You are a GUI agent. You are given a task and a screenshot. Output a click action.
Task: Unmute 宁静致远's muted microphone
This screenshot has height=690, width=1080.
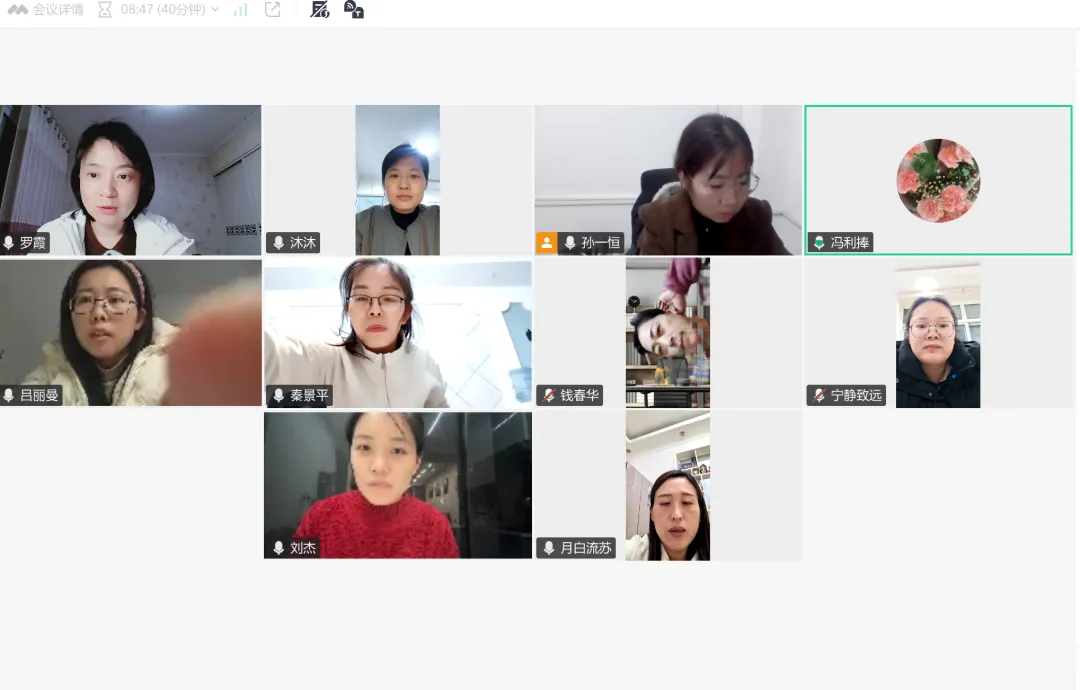[817, 394]
